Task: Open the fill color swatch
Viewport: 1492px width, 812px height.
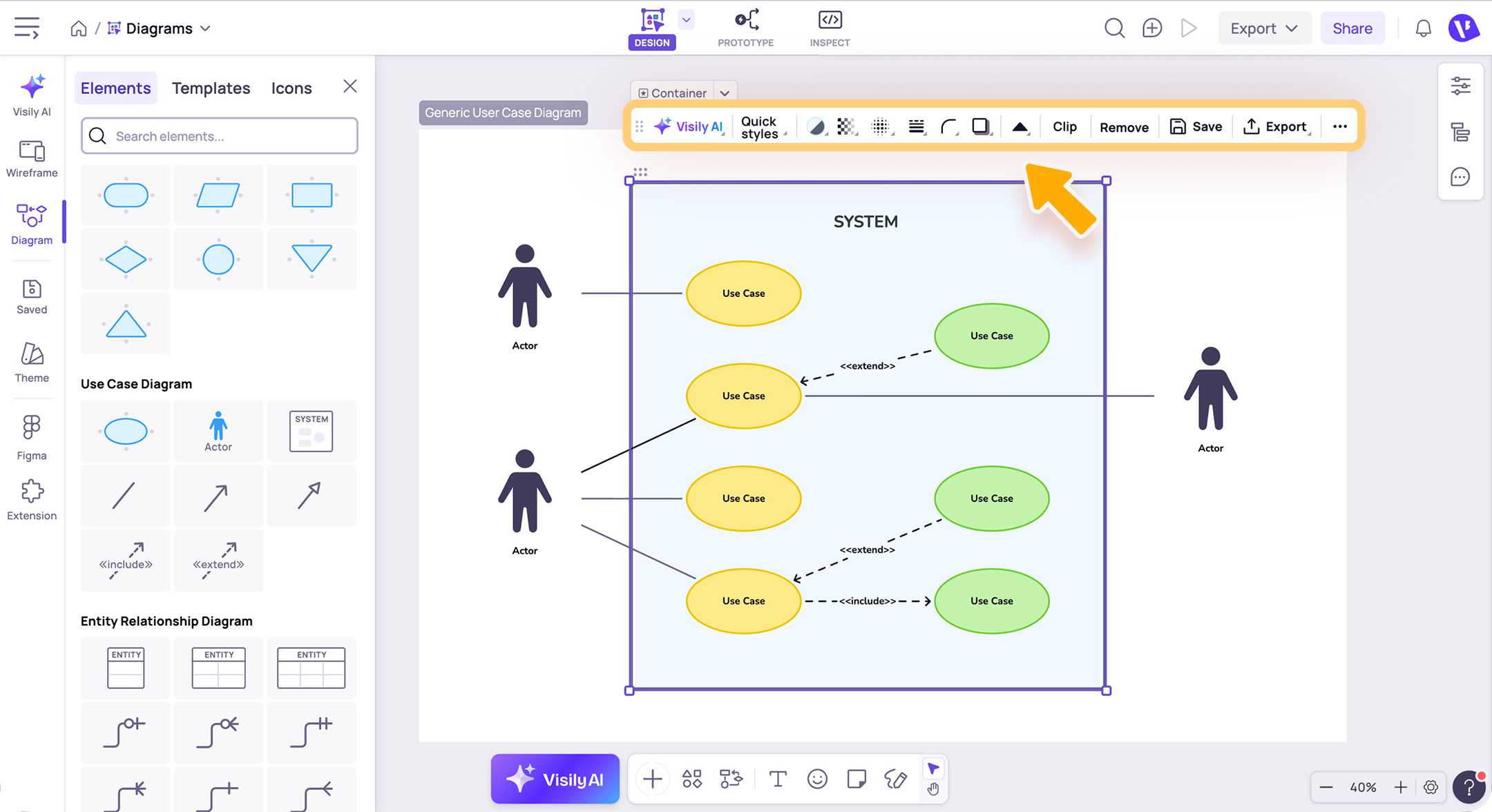Action: point(816,126)
